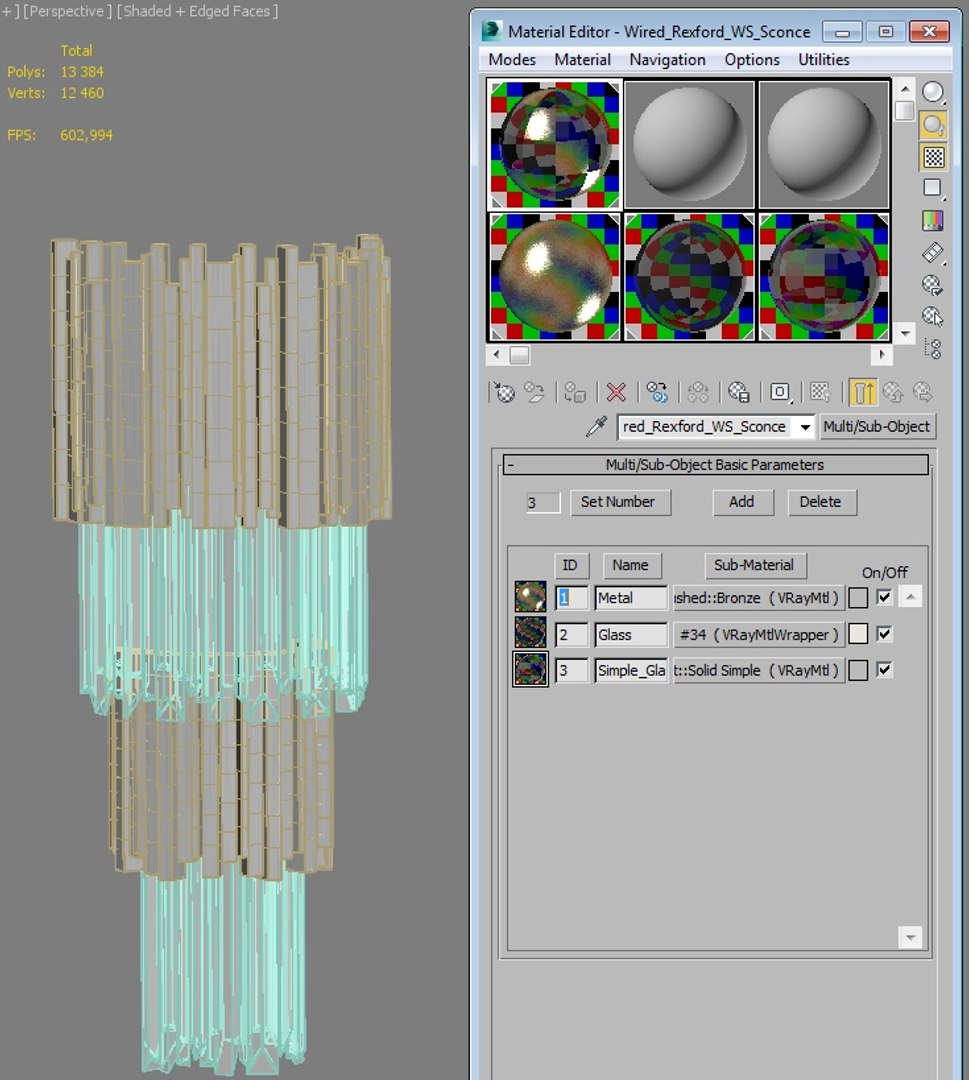This screenshot has width=969, height=1080.
Task: Open the Options menu
Action: [751, 60]
